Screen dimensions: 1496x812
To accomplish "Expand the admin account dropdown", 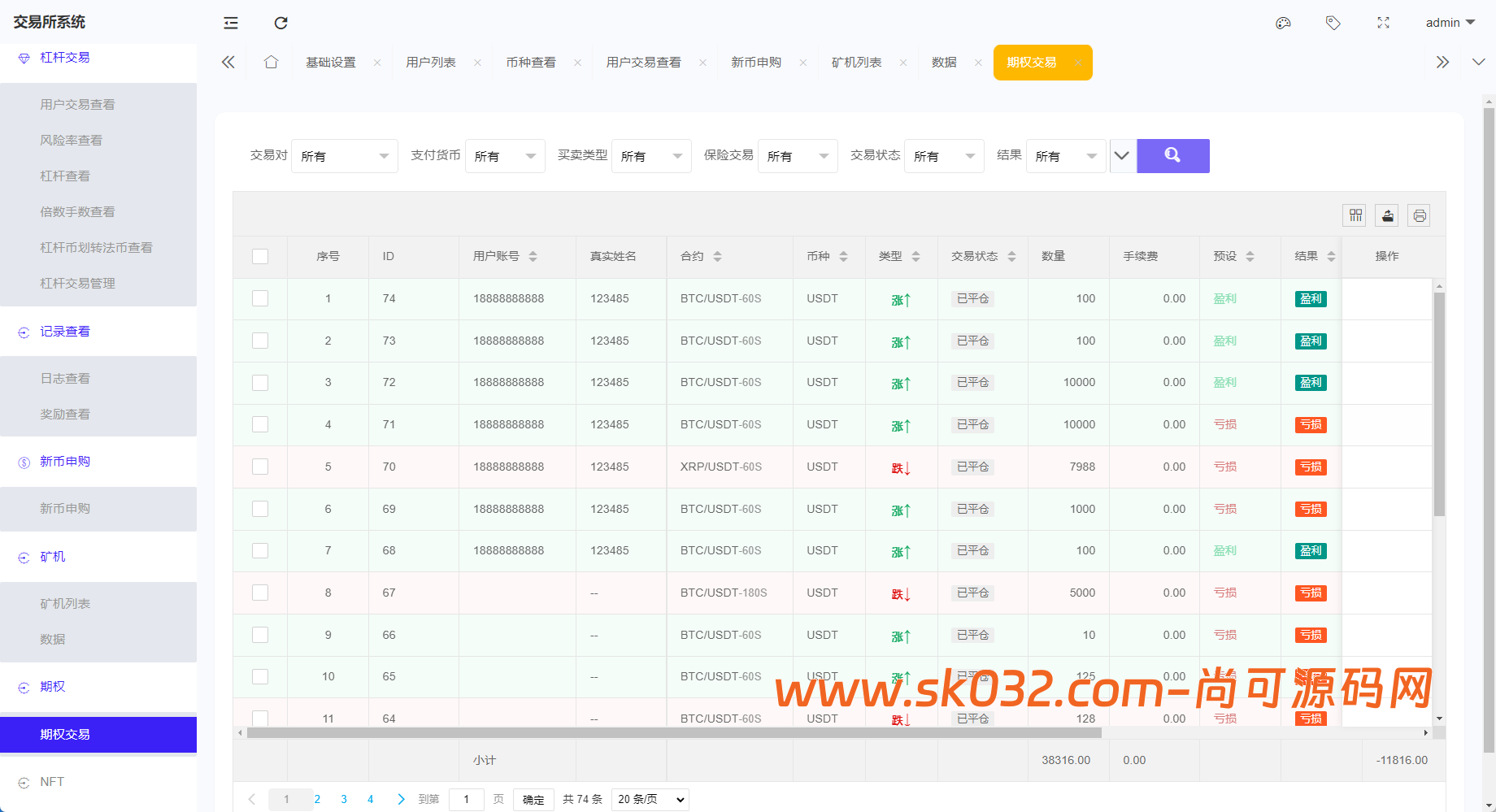I will 1450,23.
